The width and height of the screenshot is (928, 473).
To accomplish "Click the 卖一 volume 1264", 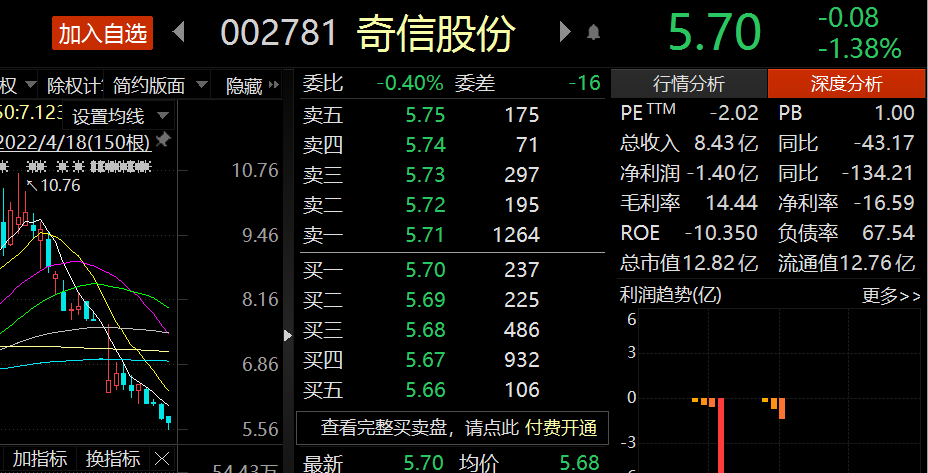I will [x=516, y=235].
